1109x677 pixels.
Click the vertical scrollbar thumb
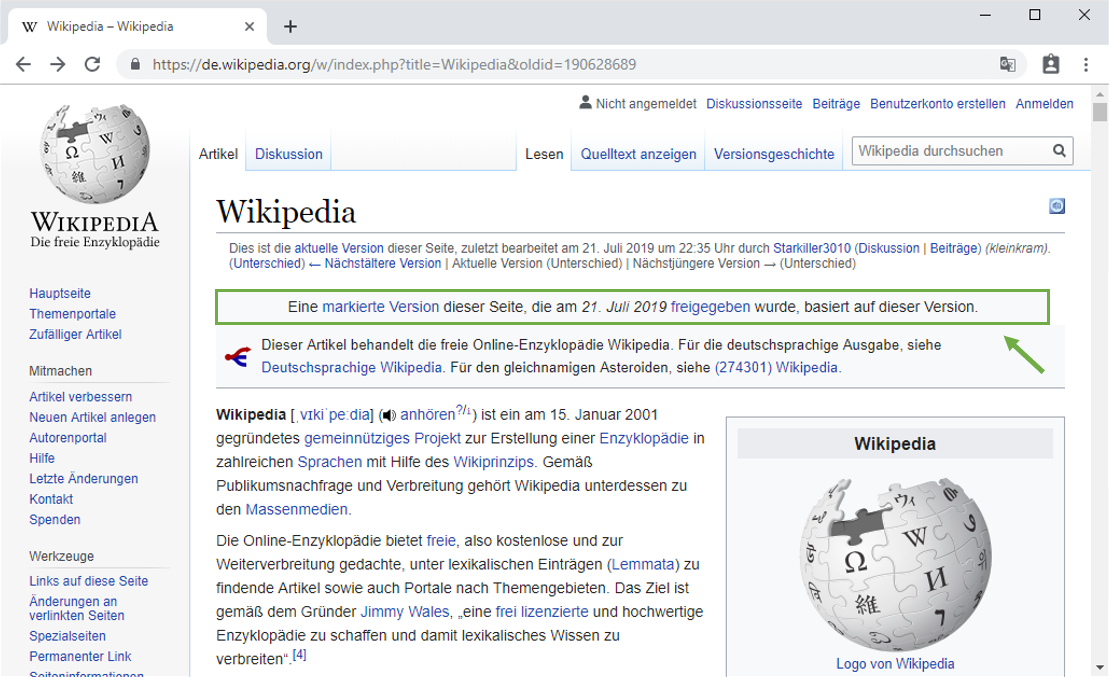point(1099,112)
